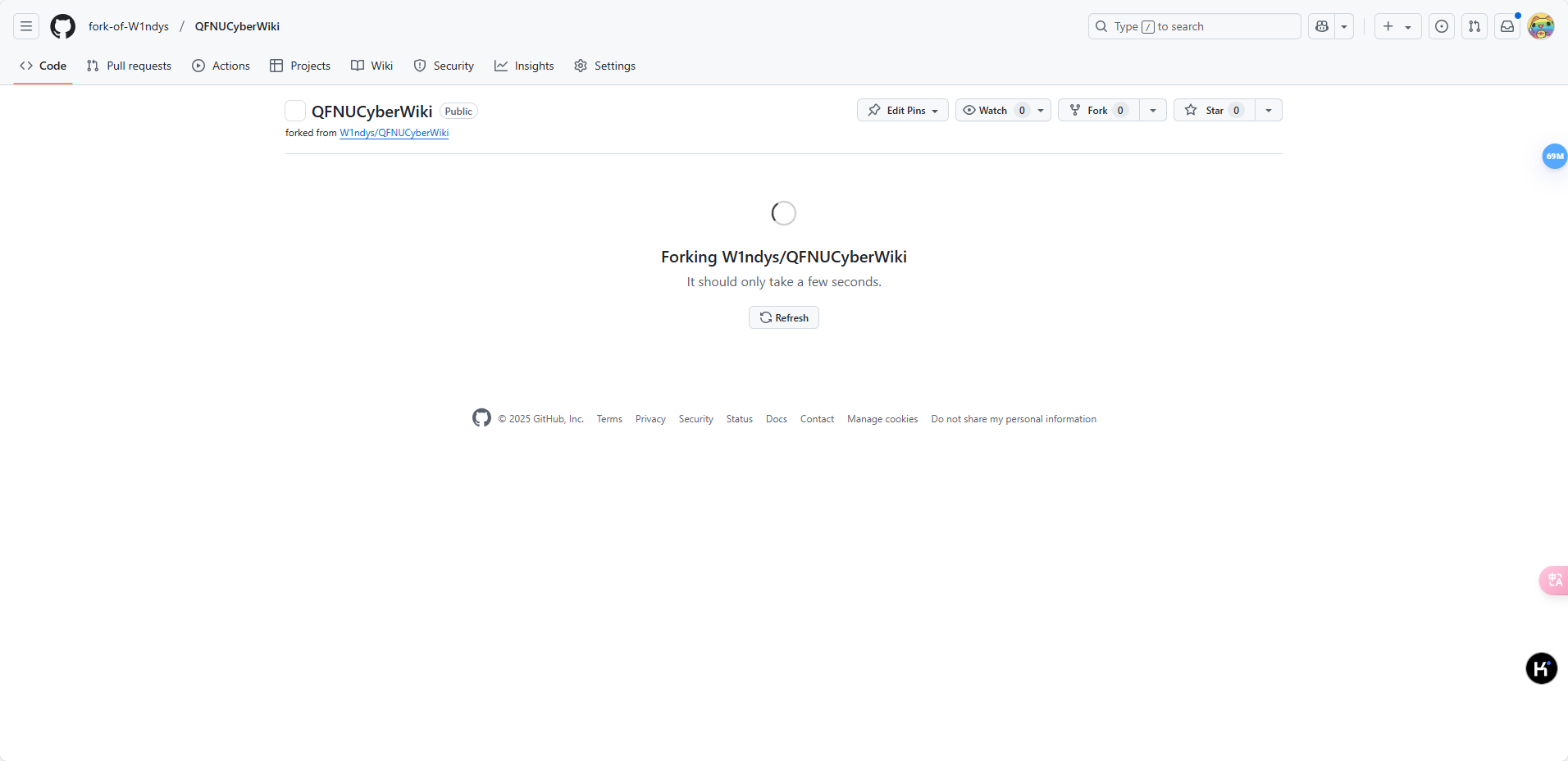Screen dimensions: 1568x761
Task: Open the Terms footer link
Action: (609, 419)
